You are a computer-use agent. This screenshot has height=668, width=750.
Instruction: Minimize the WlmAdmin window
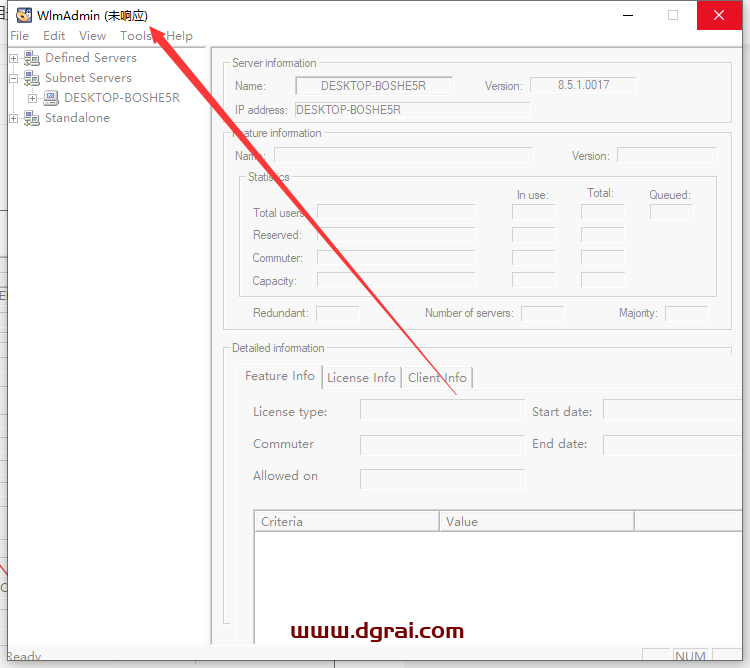(628, 15)
